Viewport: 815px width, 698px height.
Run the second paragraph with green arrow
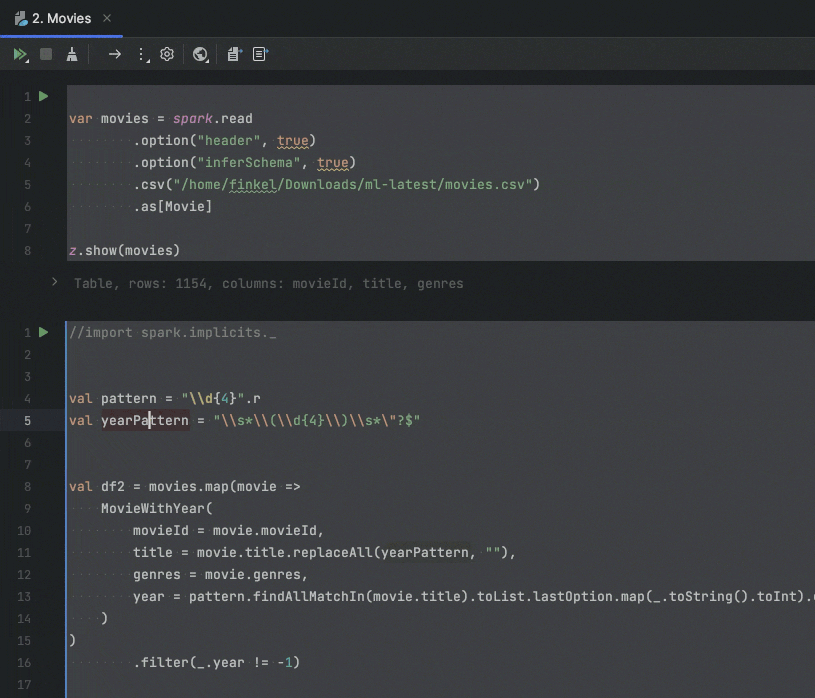pos(44,332)
